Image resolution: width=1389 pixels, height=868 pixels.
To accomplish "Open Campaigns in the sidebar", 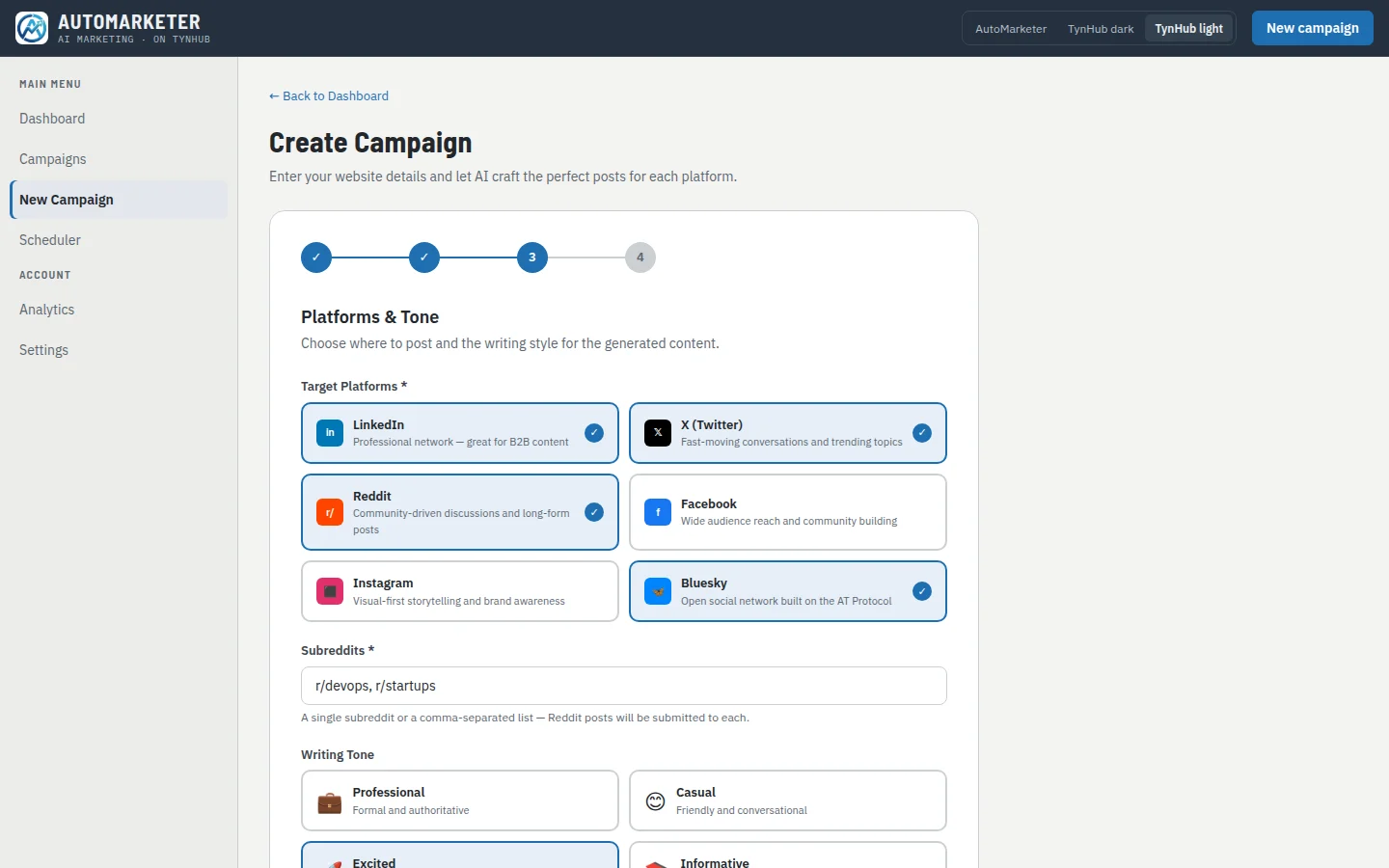I will coord(119,159).
